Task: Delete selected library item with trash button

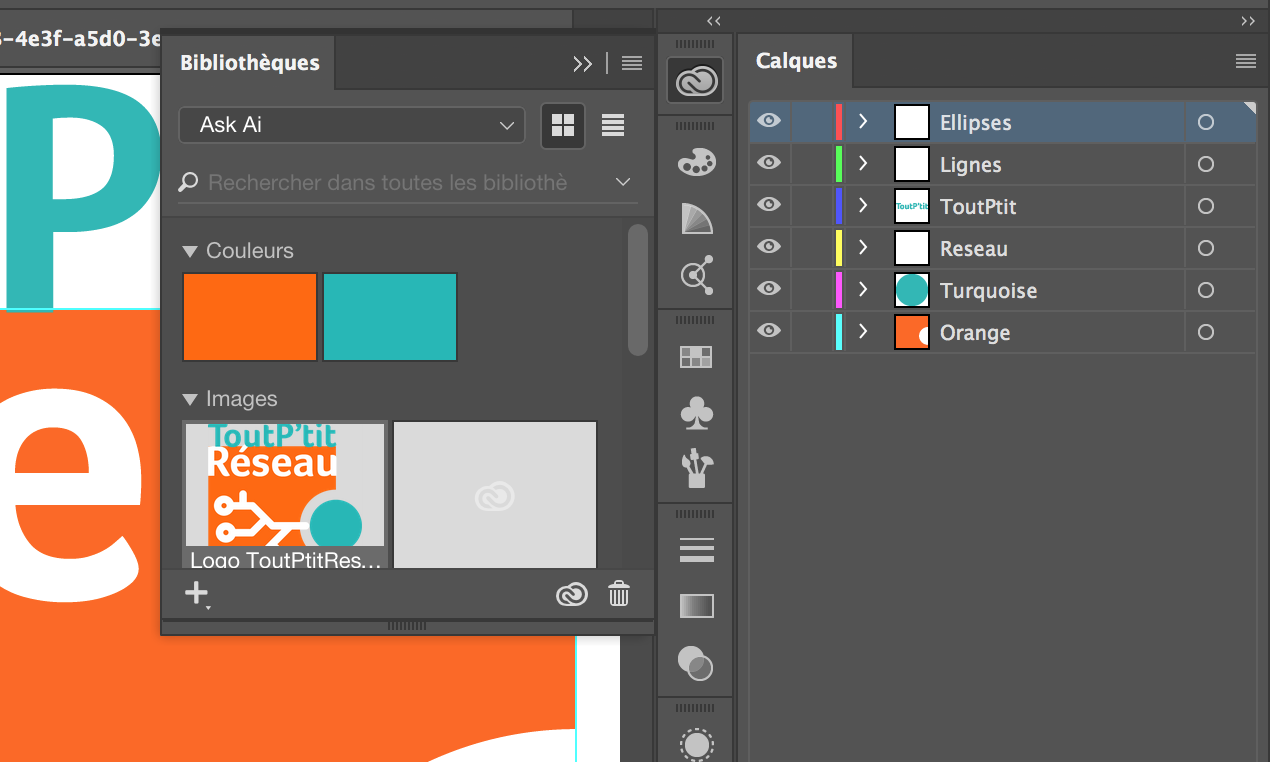Action: pyautogui.click(x=619, y=593)
